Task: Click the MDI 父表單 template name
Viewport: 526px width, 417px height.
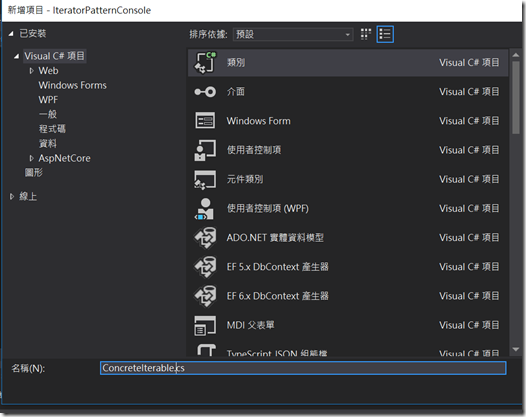Action: click(x=251, y=325)
